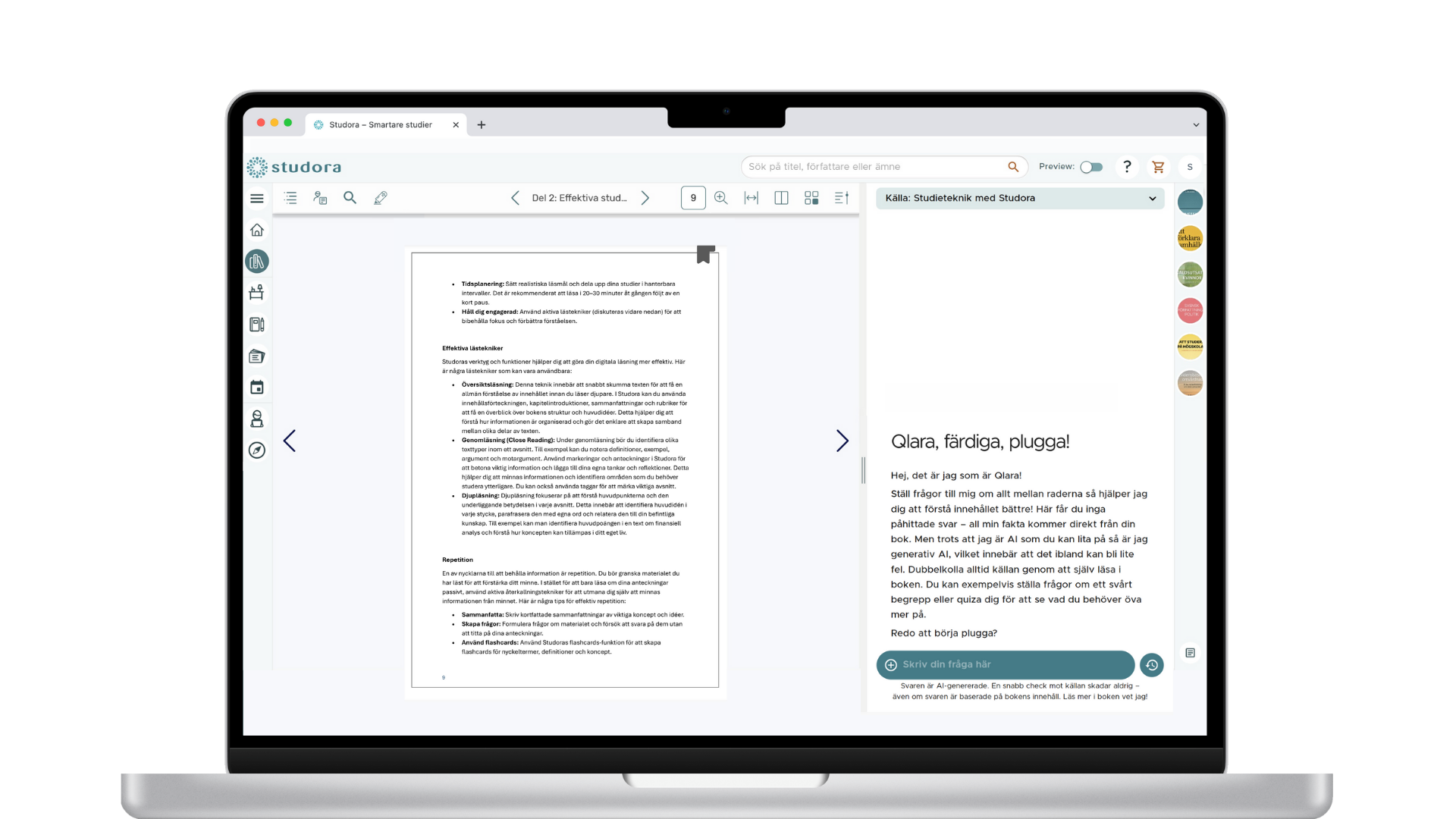This screenshot has height=819, width=1456.
Task: Click the help question mark button
Action: pos(1127,167)
